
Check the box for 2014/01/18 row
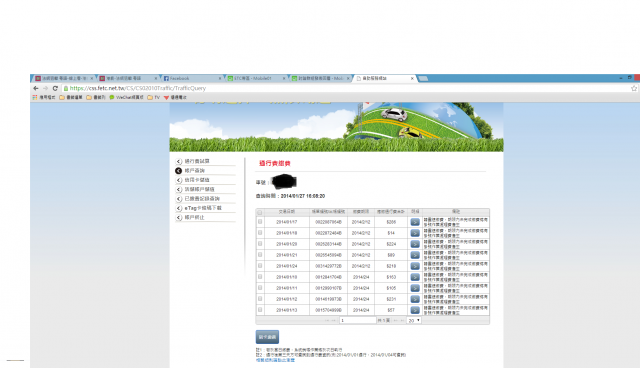(x=260, y=233)
